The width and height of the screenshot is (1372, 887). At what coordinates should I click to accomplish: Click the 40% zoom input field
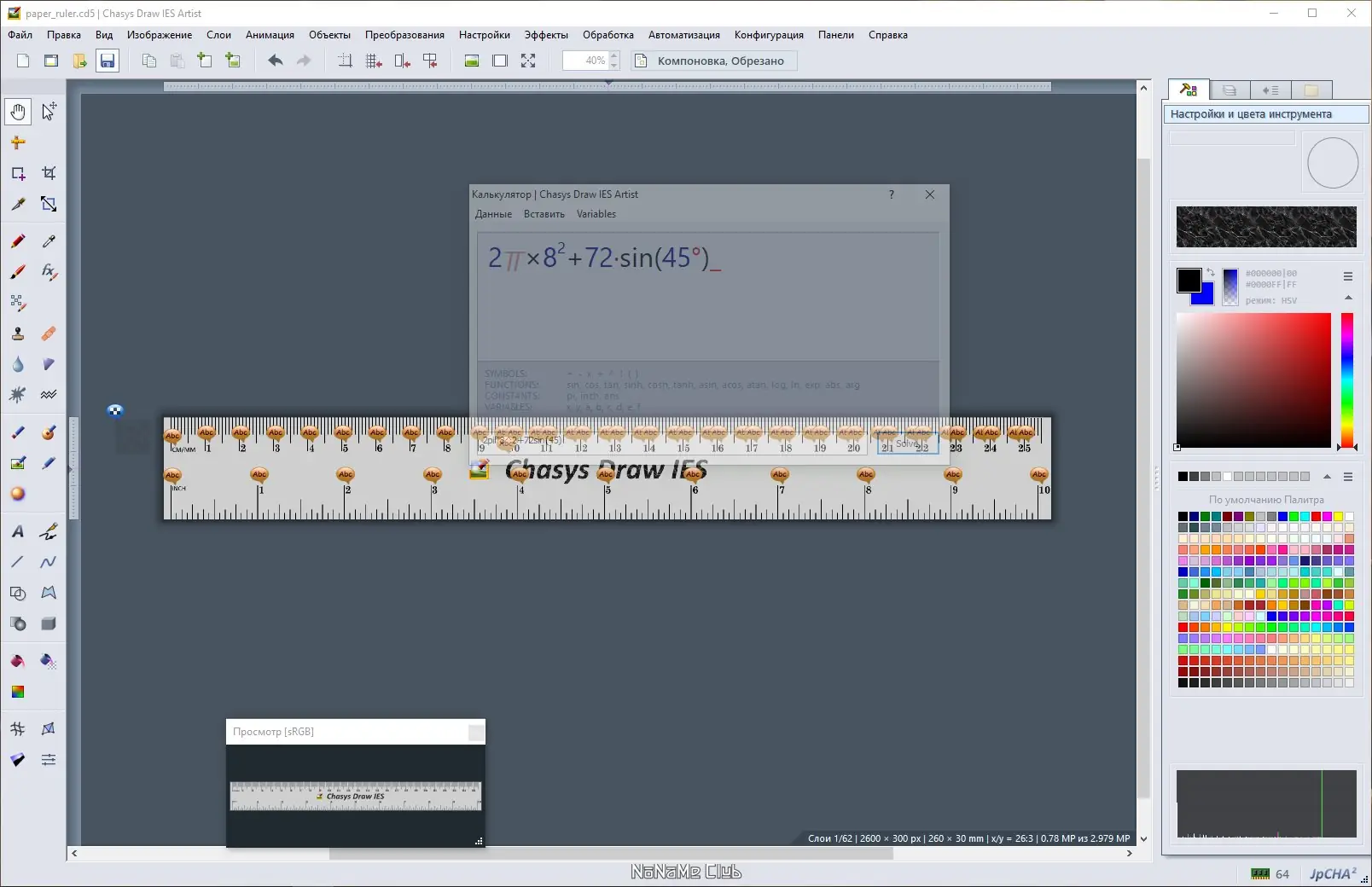585,61
